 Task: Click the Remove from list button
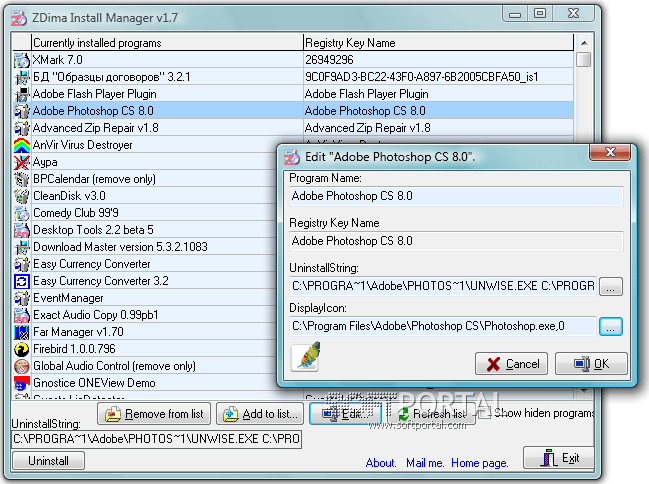154,414
